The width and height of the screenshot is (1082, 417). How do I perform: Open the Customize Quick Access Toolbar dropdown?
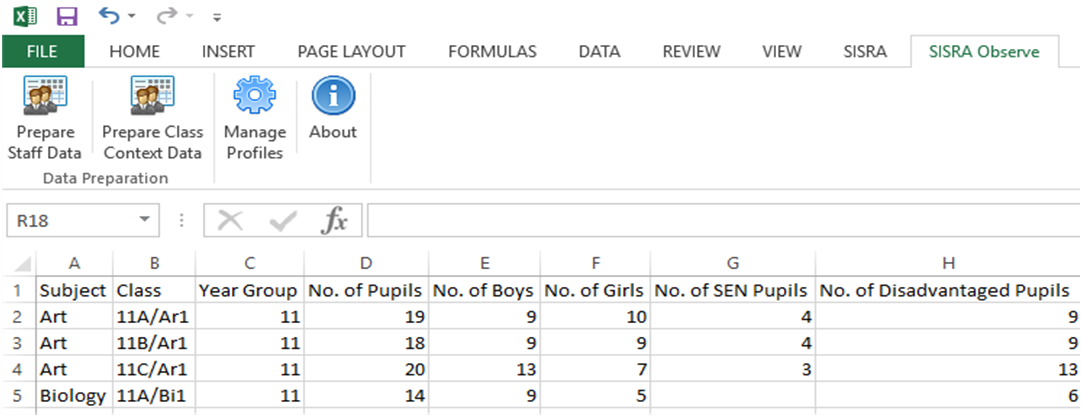pos(217,18)
